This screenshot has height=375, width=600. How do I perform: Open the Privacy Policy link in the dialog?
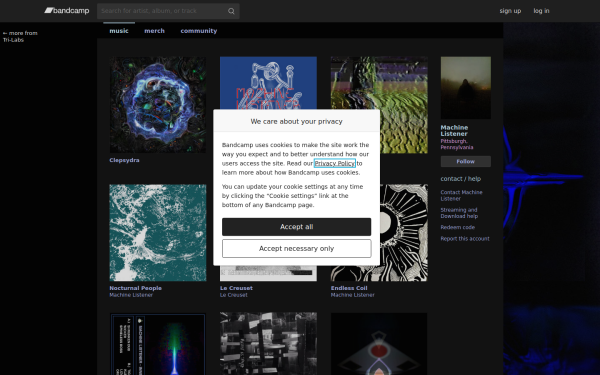coord(335,163)
